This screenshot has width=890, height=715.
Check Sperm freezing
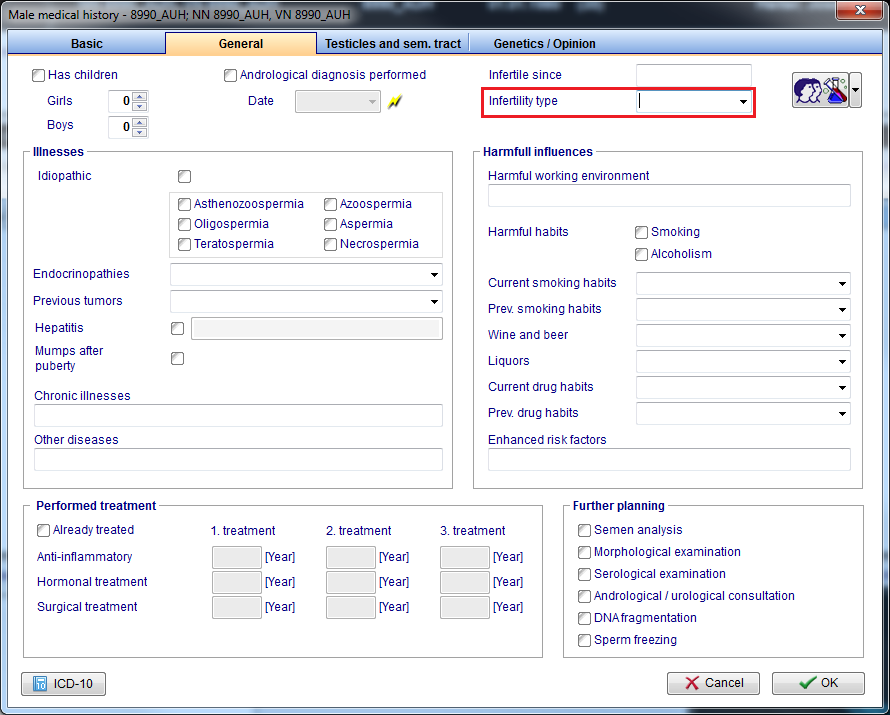584,640
